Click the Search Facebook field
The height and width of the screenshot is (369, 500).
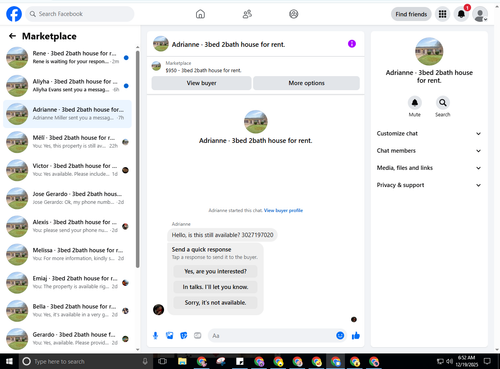pyautogui.click(x=80, y=14)
